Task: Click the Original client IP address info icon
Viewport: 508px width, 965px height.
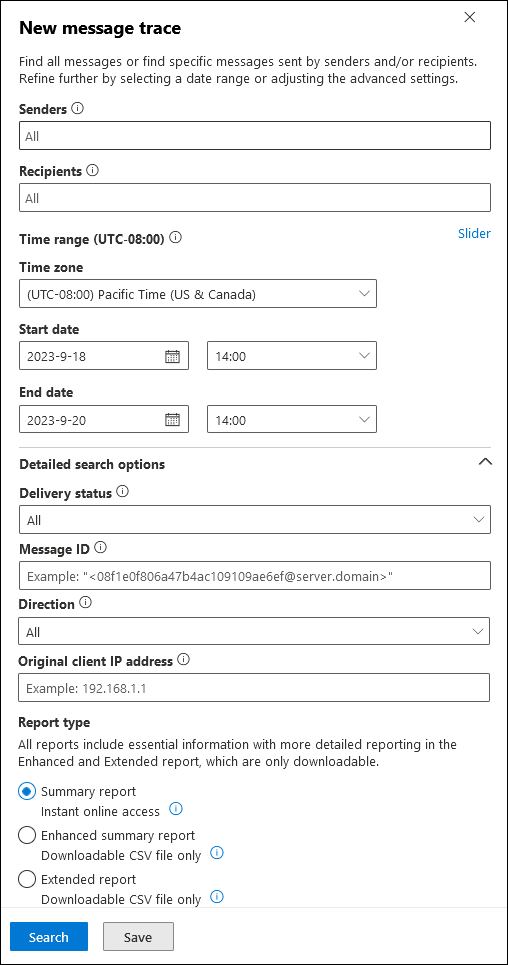Action: (x=183, y=660)
